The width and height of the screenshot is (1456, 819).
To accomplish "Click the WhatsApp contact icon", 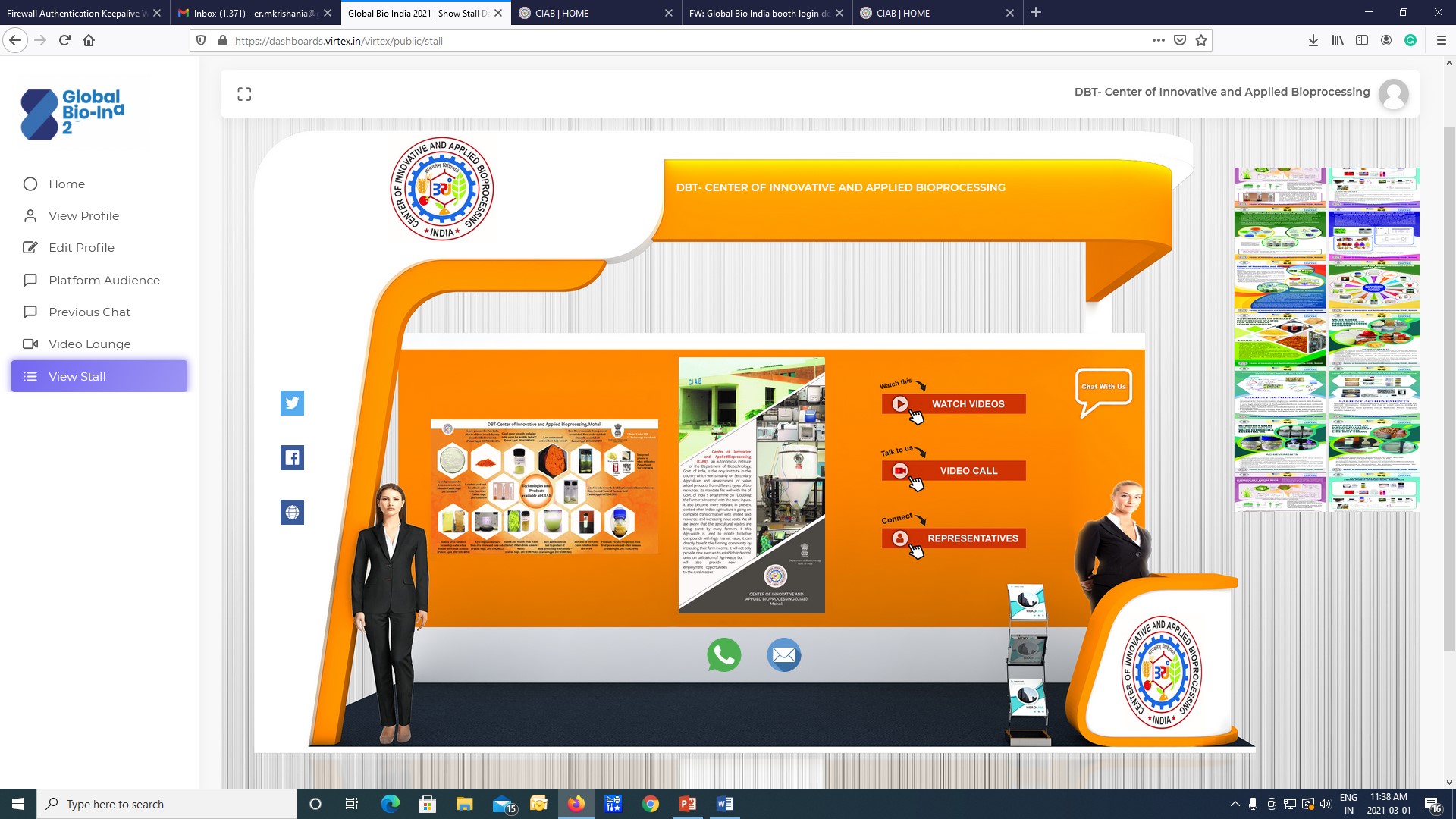I will pyautogui.click(x=724, y=655).
